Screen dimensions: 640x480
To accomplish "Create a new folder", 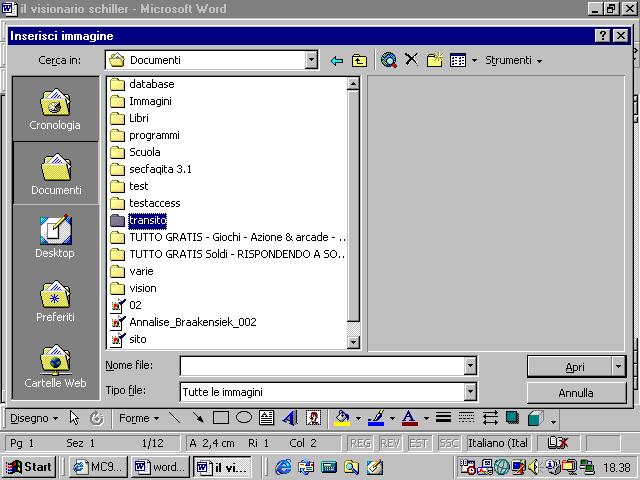I will point(435,60).
